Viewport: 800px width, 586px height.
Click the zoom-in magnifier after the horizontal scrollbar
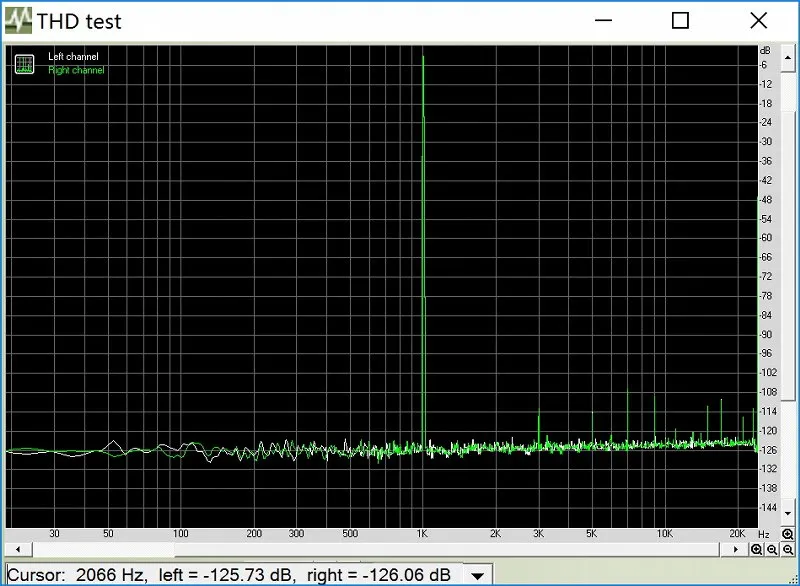pos(756,549)
